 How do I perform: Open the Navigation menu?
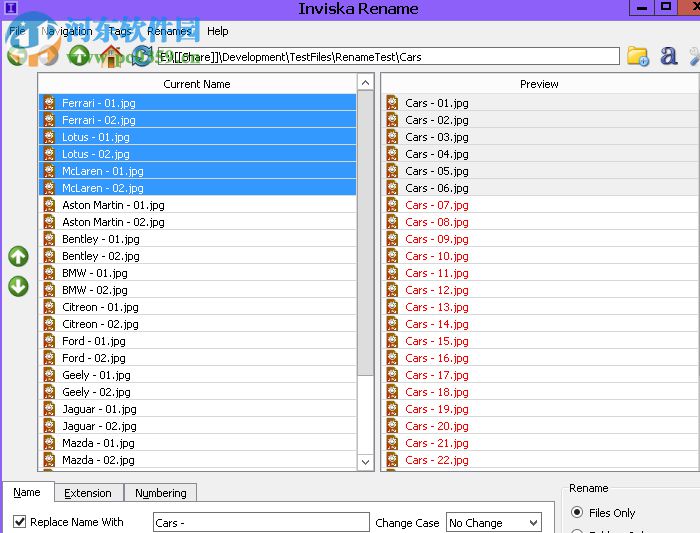pos(67,31)
